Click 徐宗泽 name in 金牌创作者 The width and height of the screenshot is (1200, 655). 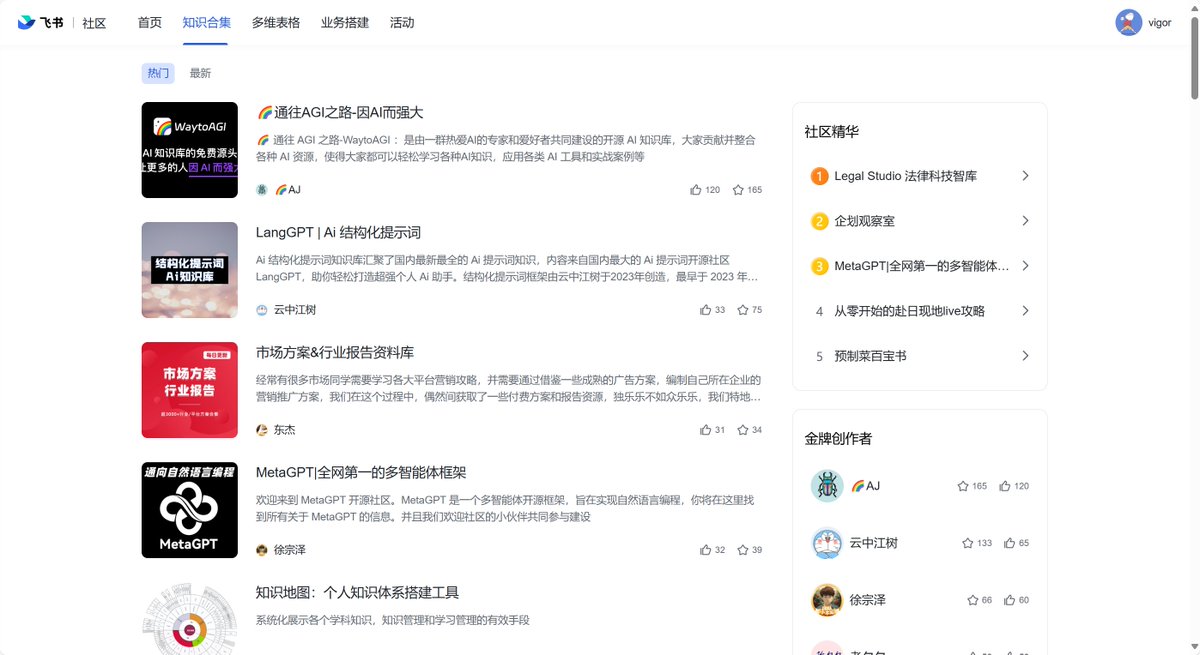[x=868, y=600]
